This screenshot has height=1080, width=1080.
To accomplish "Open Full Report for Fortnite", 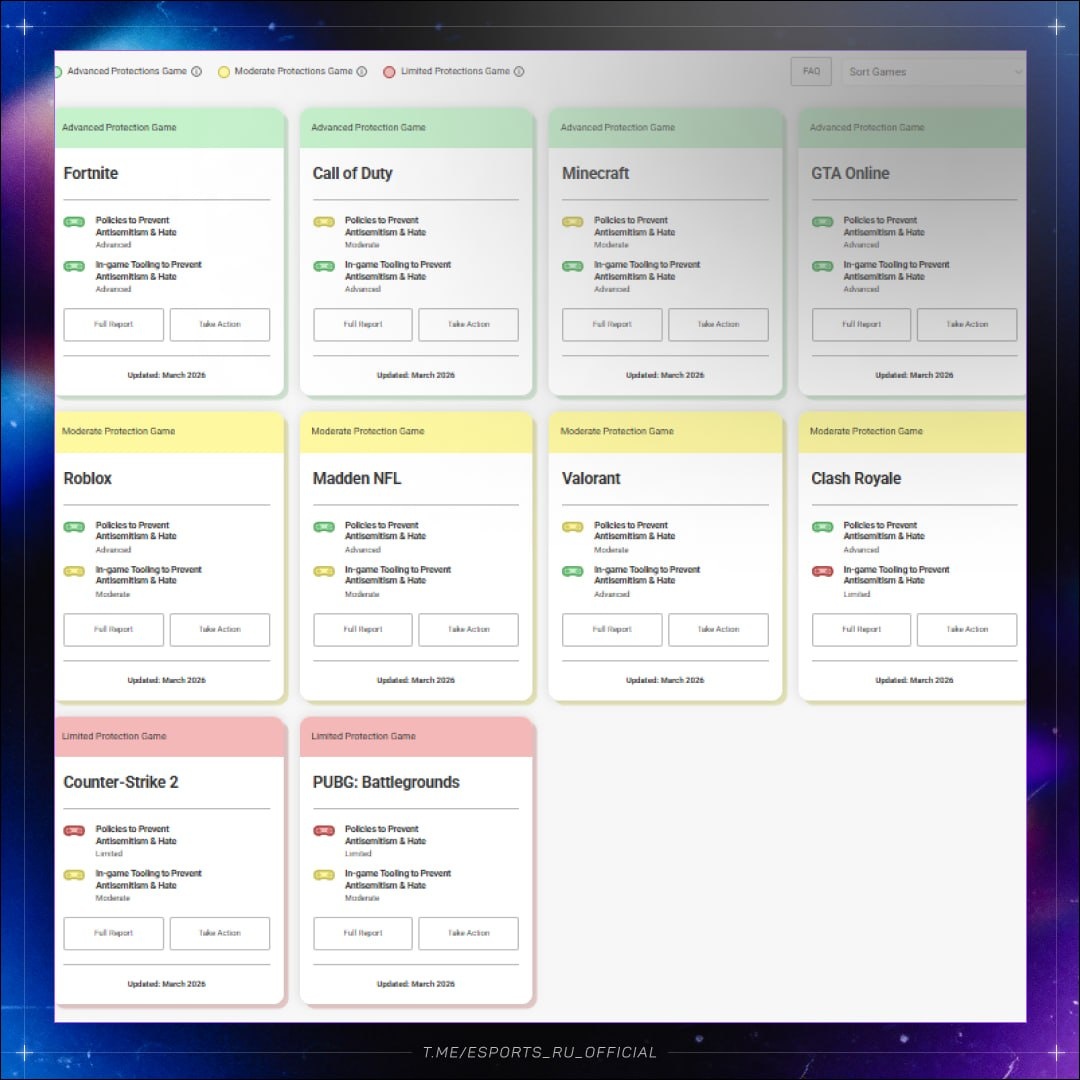I will 114,324.
